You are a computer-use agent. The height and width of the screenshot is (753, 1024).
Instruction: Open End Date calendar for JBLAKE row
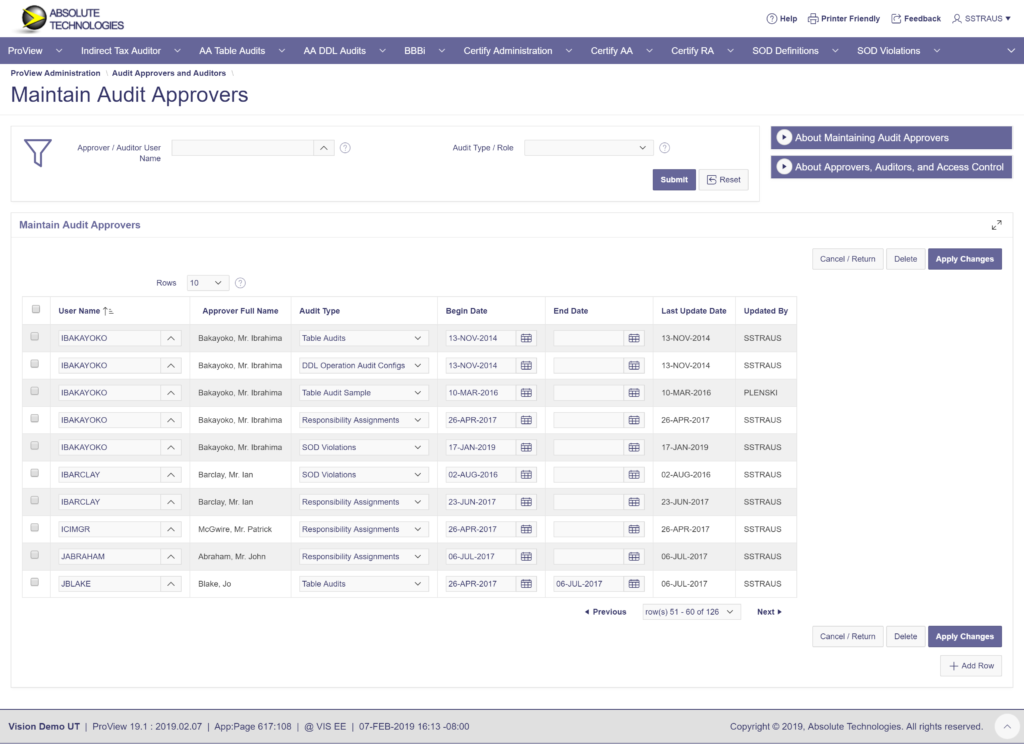634,584
